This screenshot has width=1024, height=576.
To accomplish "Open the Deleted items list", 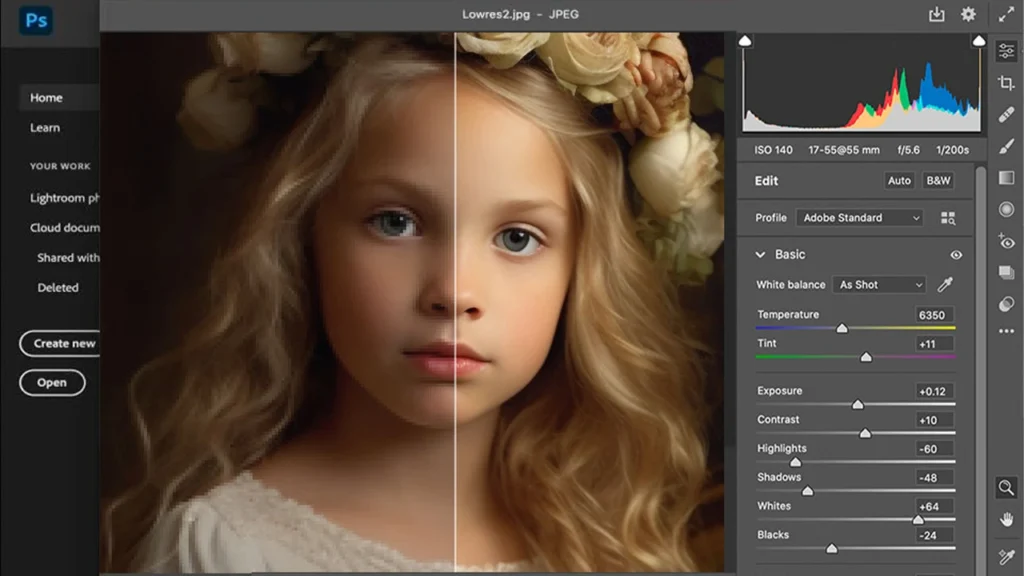I will pos(58,288).
